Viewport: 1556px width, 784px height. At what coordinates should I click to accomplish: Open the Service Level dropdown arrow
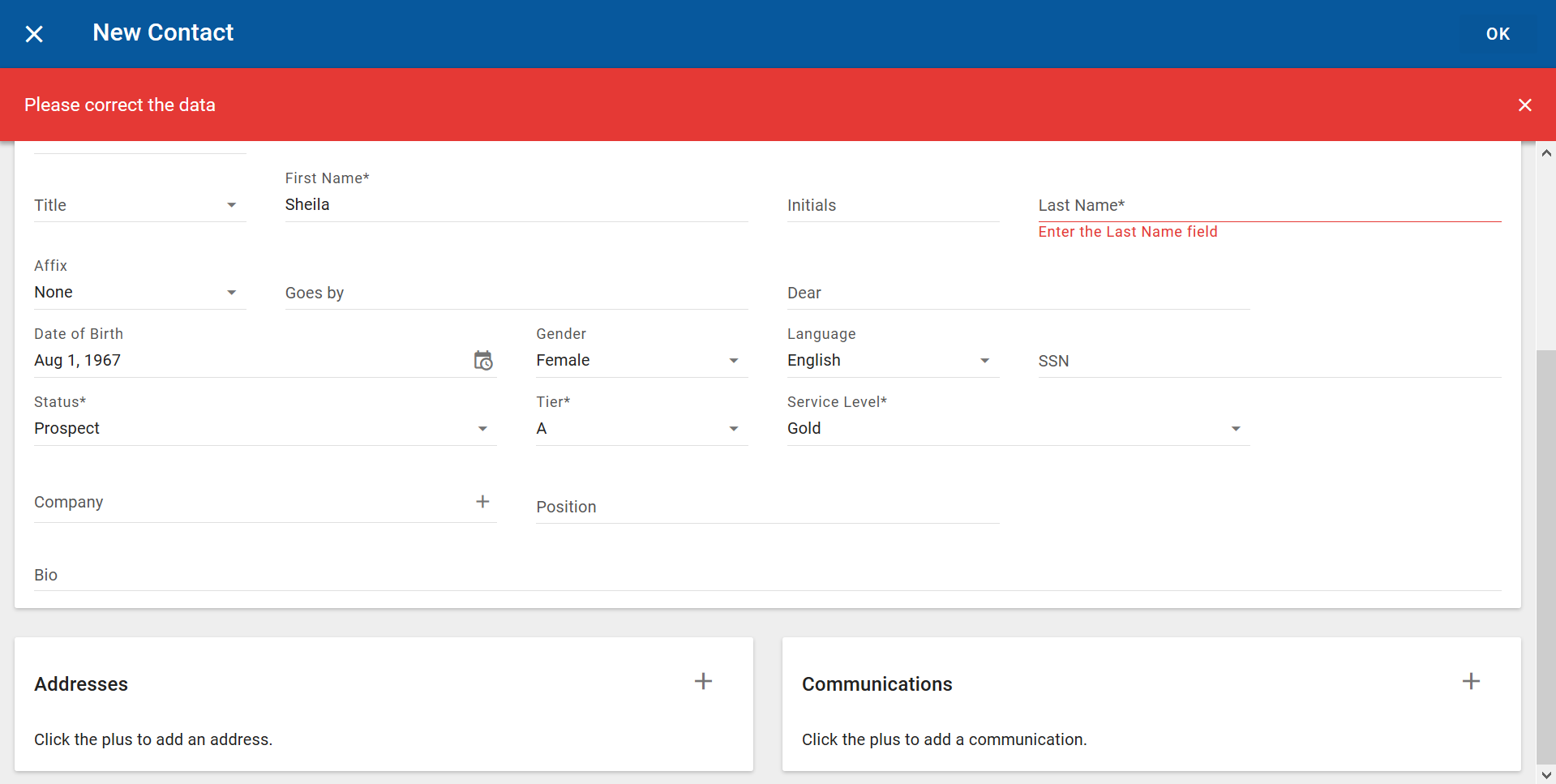[x=1236, y=429]
